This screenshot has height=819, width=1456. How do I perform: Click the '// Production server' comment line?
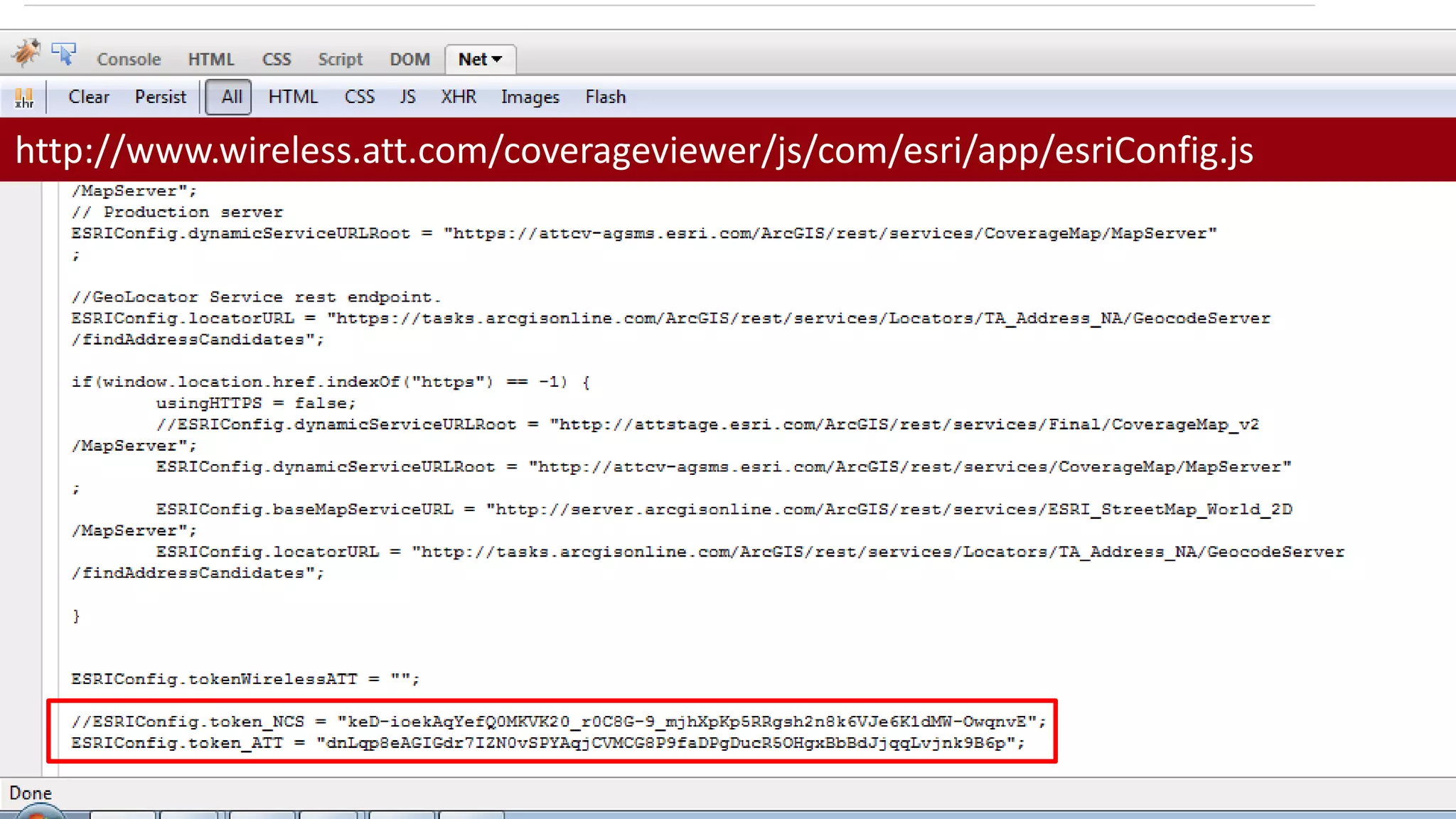point(177,212)
